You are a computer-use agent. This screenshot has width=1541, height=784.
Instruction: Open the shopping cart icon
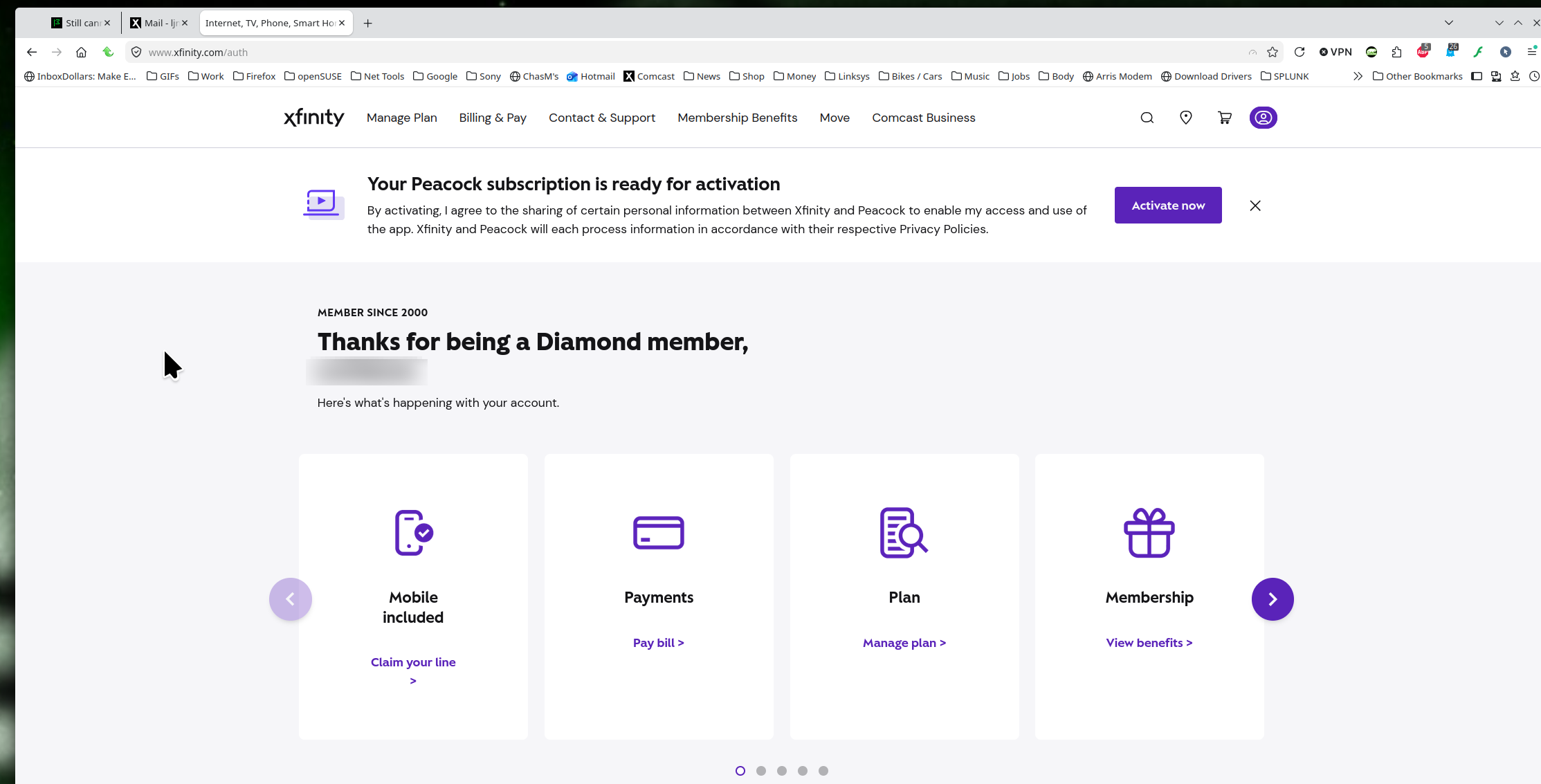(x=1224, y=118)
